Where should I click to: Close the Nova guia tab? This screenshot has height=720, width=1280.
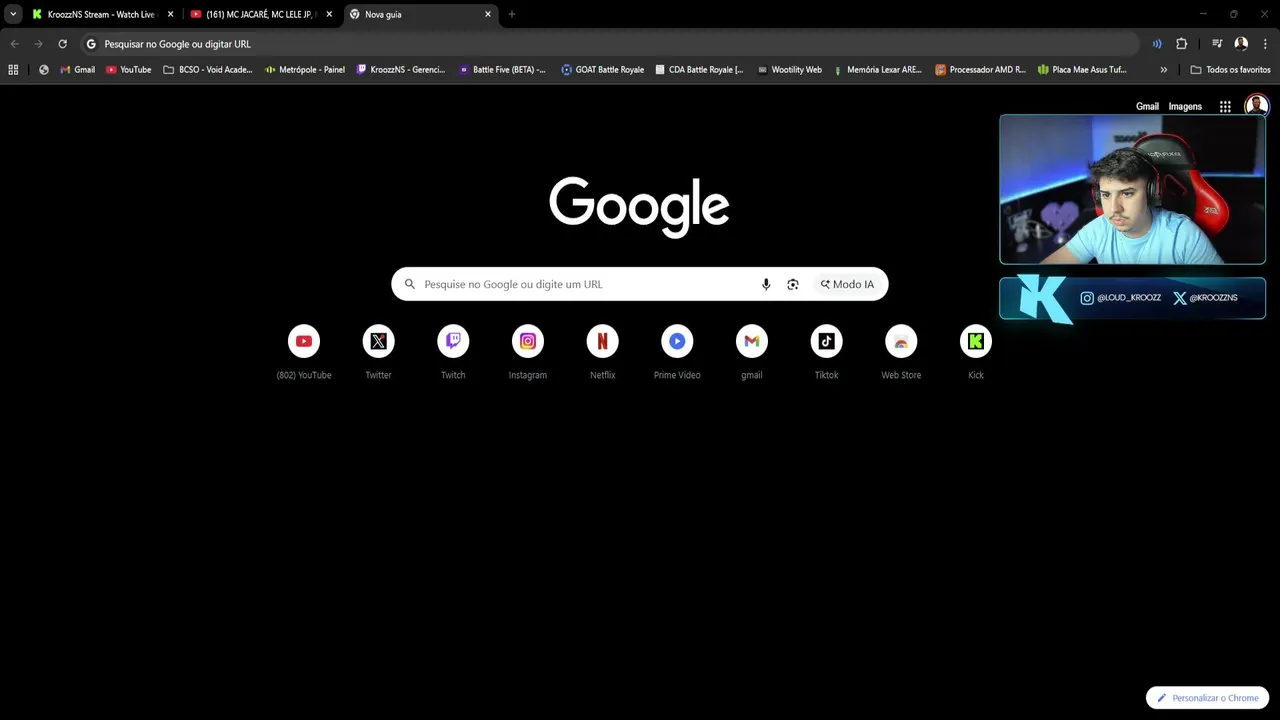click(488, 14)
